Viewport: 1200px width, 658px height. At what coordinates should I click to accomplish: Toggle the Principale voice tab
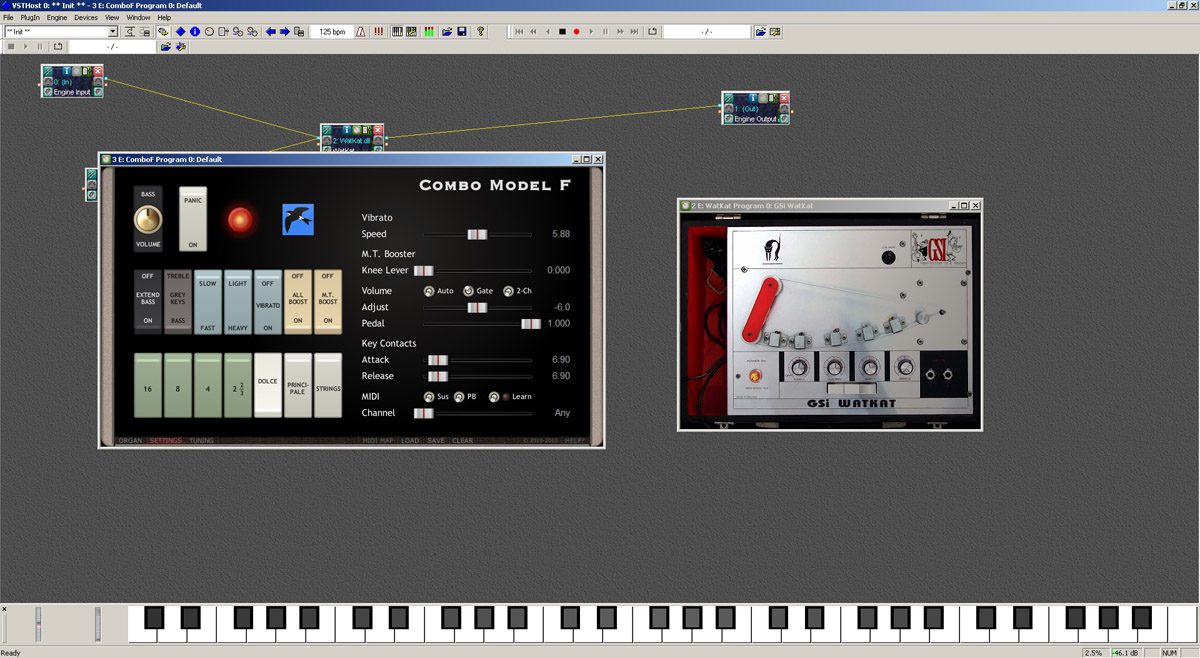tap(298, 385)
